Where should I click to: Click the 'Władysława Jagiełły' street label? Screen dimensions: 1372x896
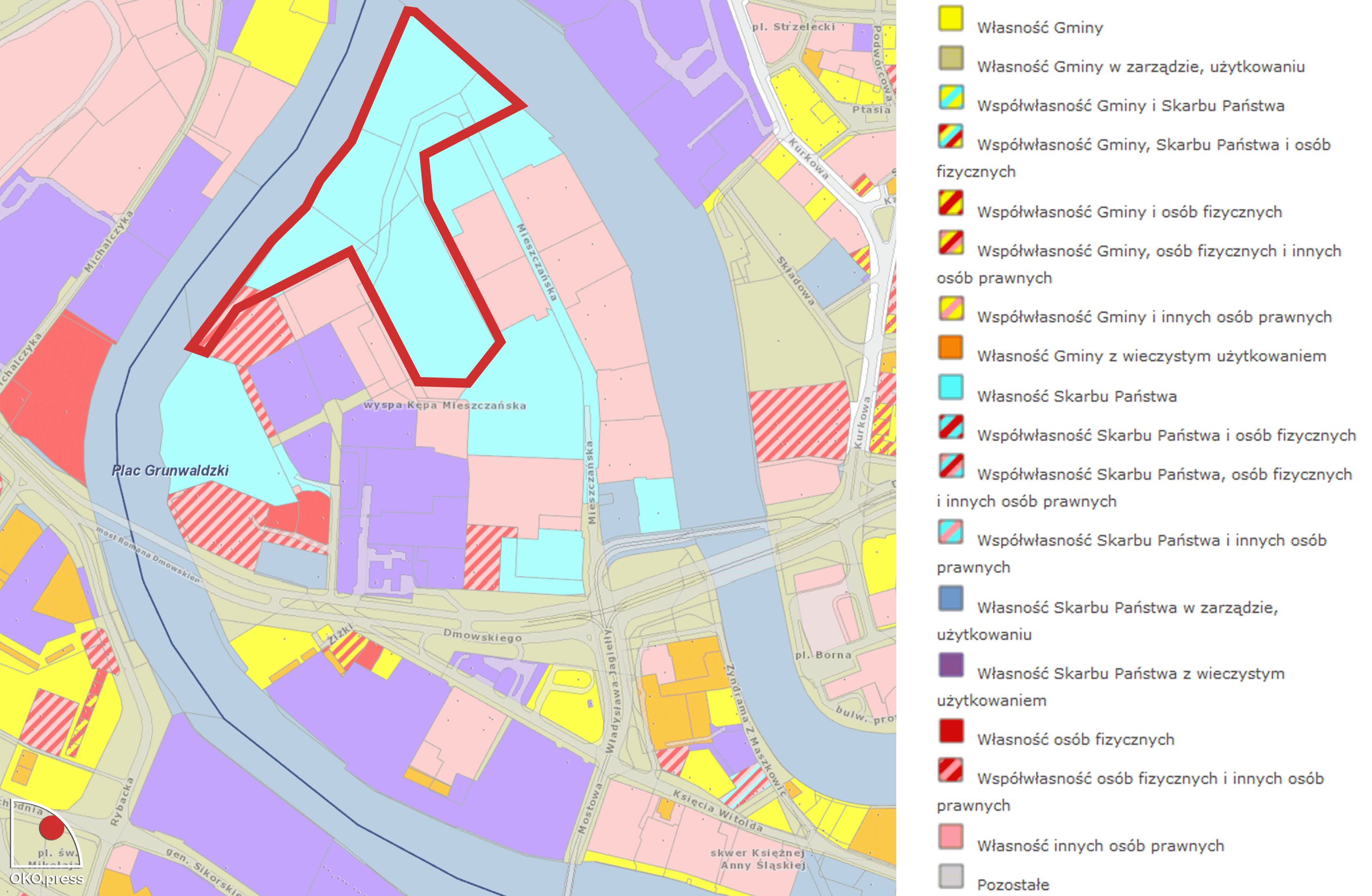613,690
